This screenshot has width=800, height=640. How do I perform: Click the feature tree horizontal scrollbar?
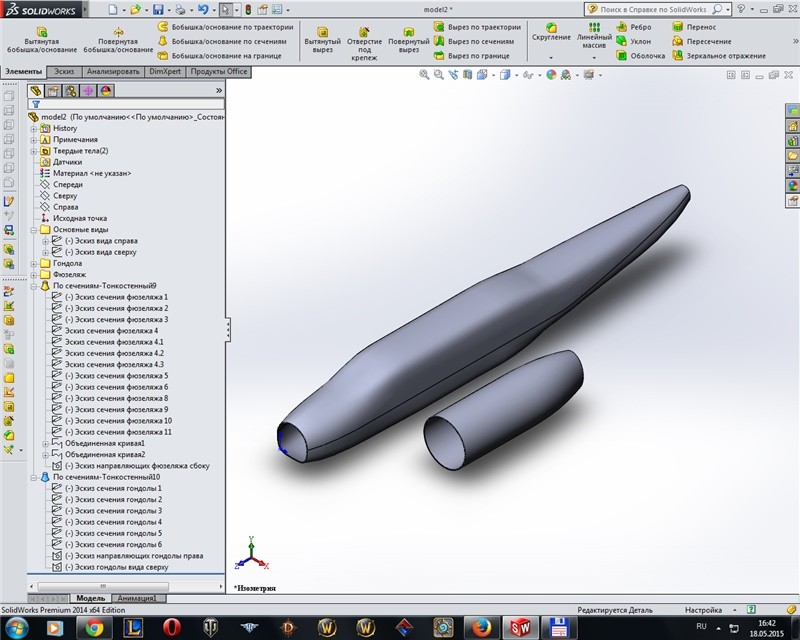(126, 586)
